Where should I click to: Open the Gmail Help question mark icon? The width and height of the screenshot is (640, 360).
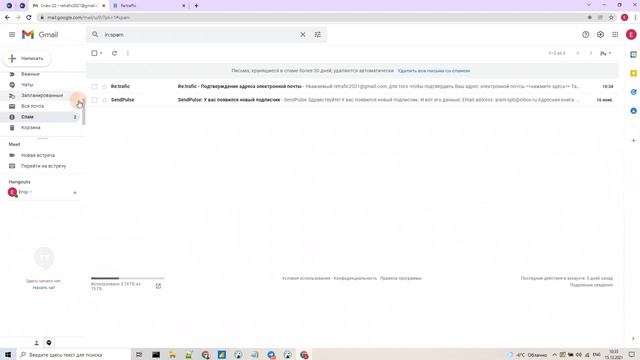586,35
